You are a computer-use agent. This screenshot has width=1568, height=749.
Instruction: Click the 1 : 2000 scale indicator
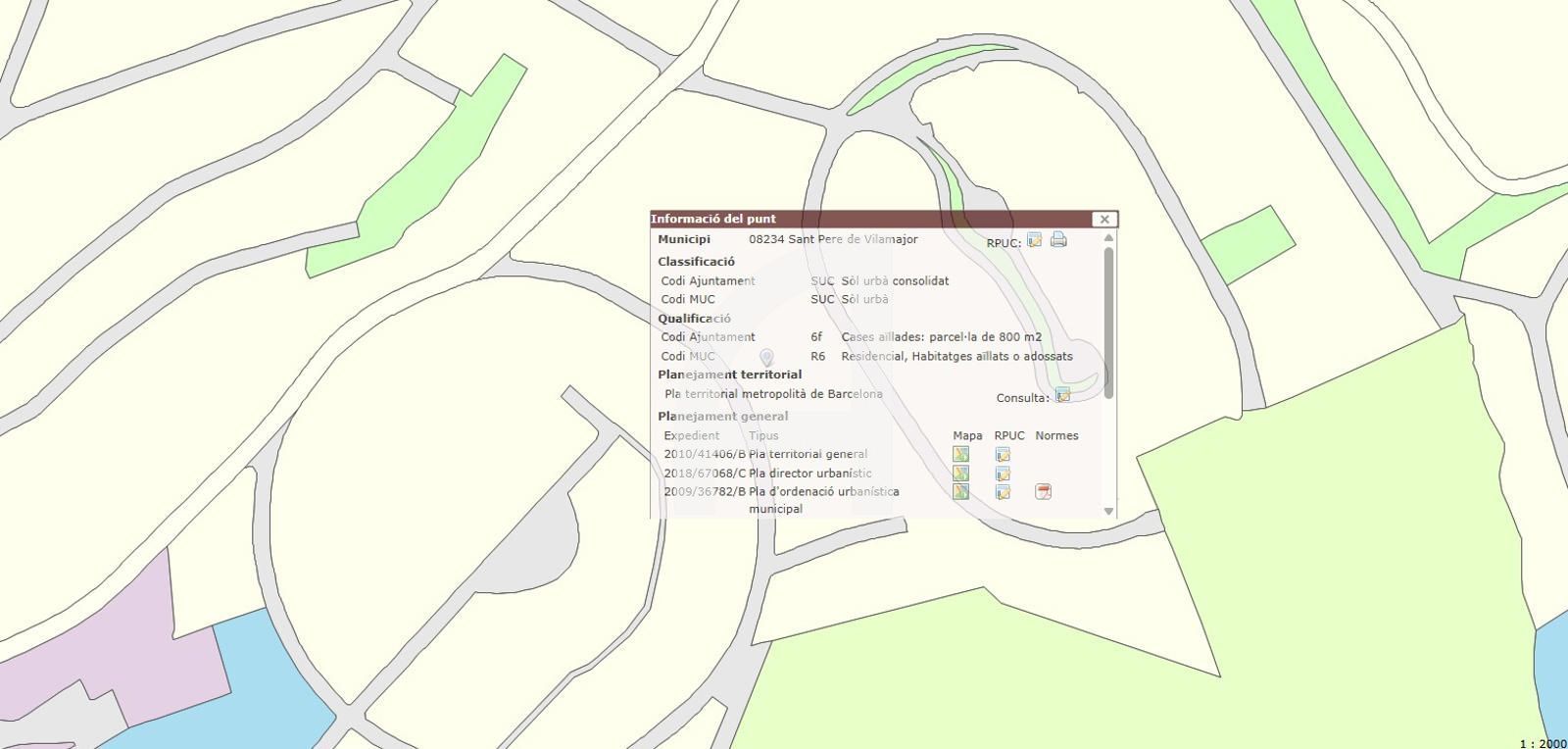1543,743
